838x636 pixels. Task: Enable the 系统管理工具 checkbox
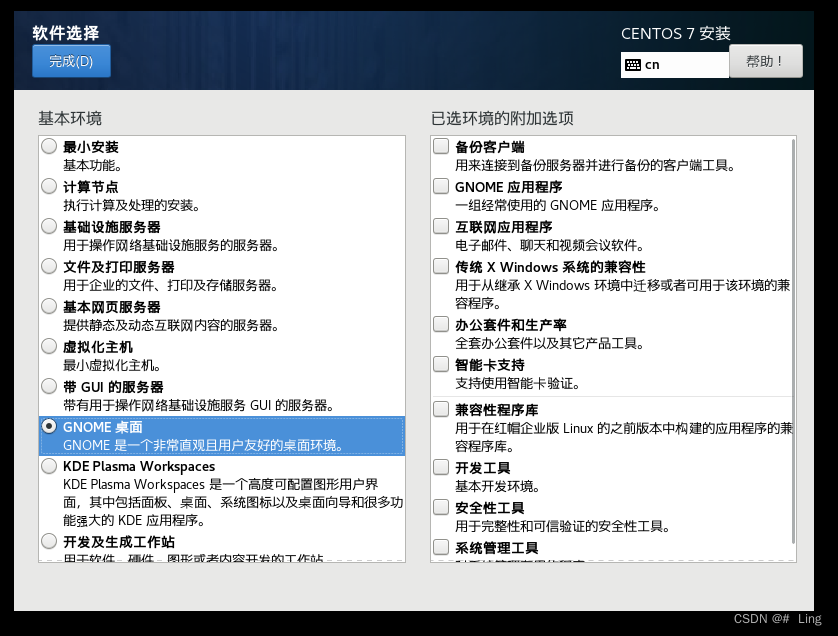[441, 547]
